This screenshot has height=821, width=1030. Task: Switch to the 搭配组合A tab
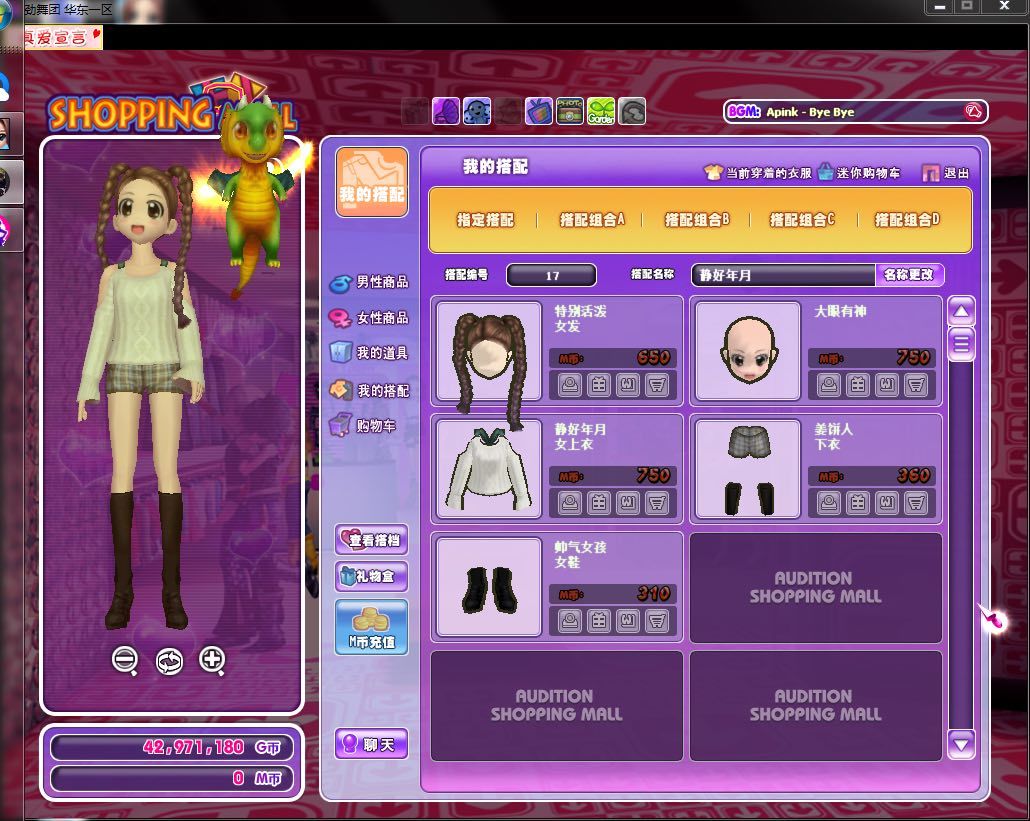[x=592, y=220]
